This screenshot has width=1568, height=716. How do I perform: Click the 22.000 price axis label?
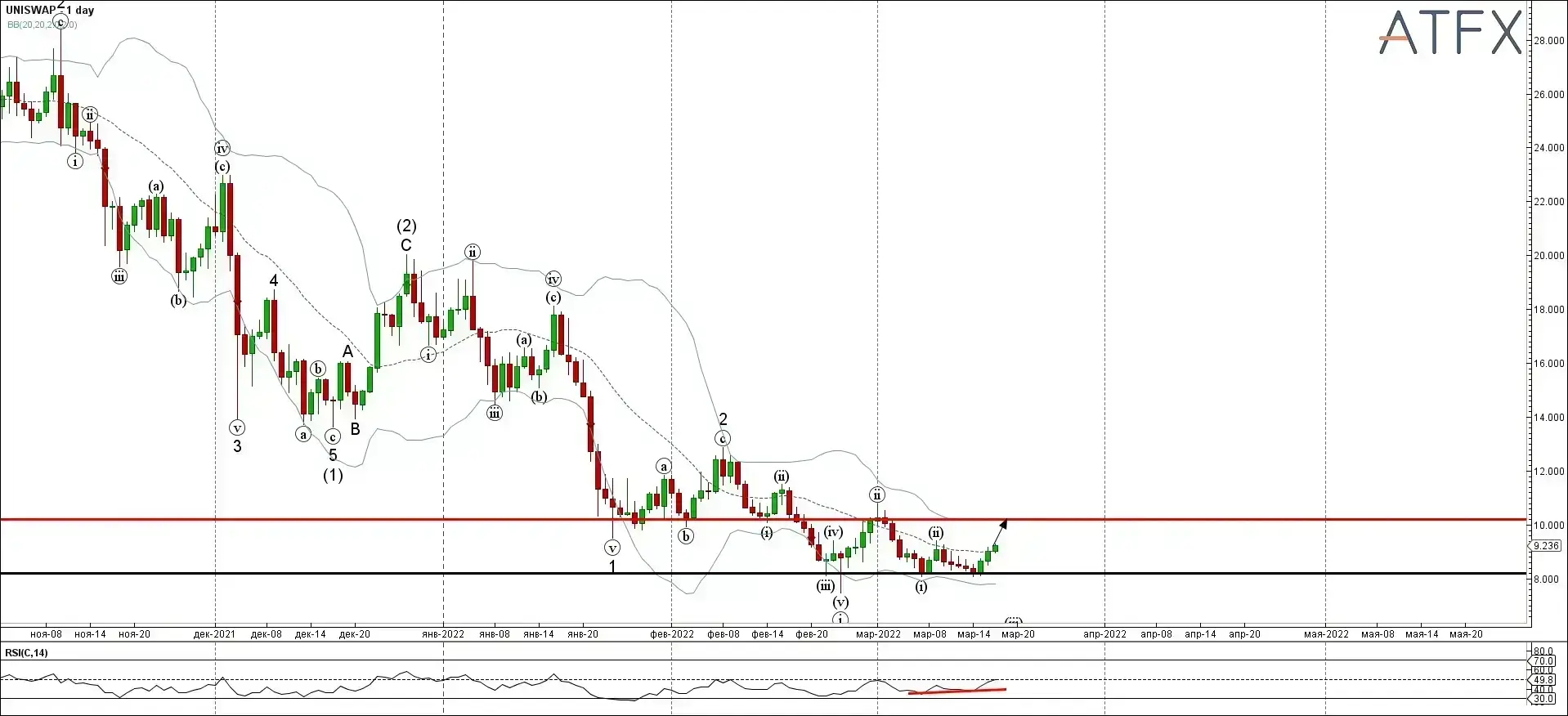click(x=1548, y=202)
